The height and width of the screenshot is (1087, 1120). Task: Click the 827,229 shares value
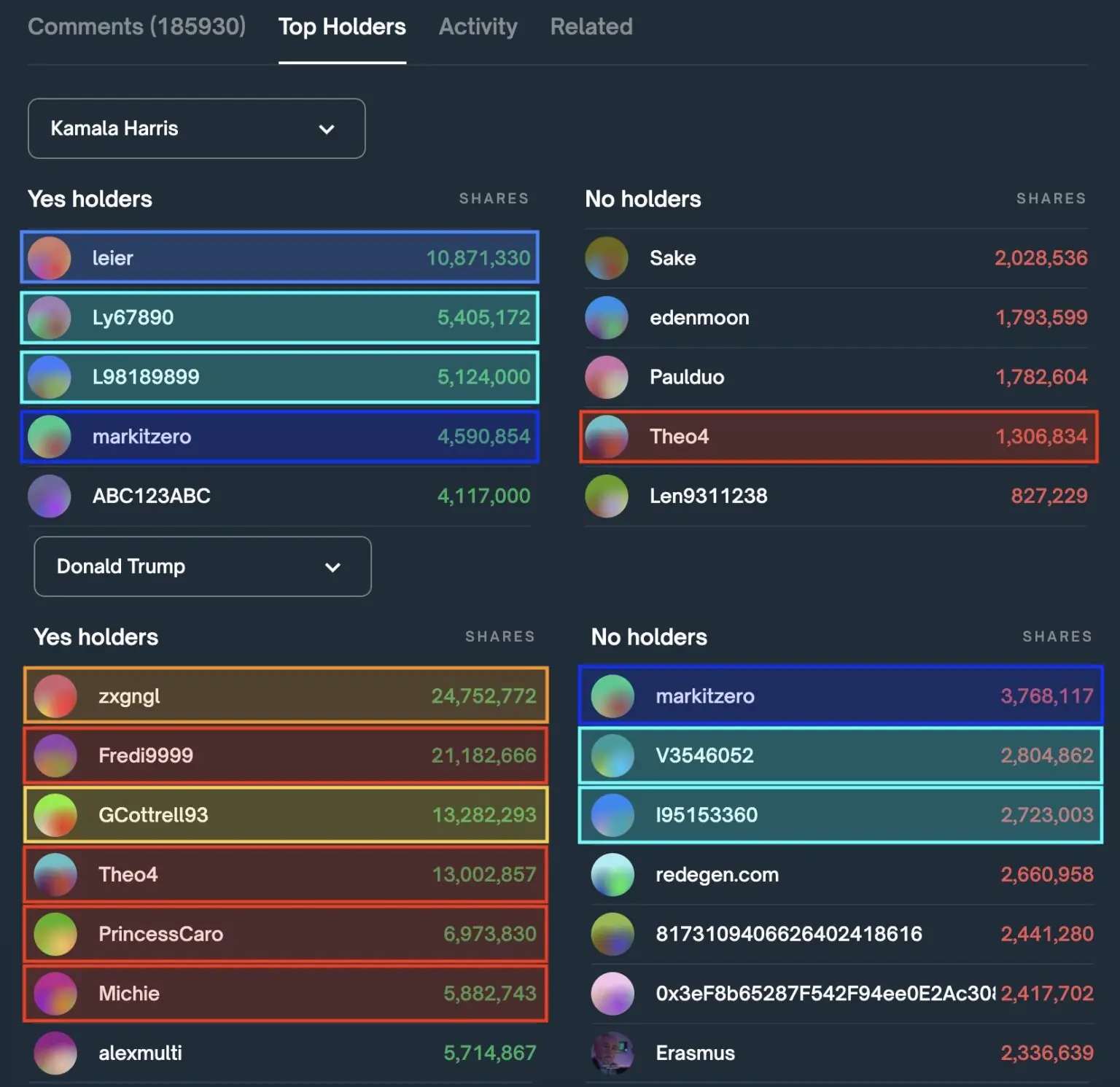point(1049,496)
